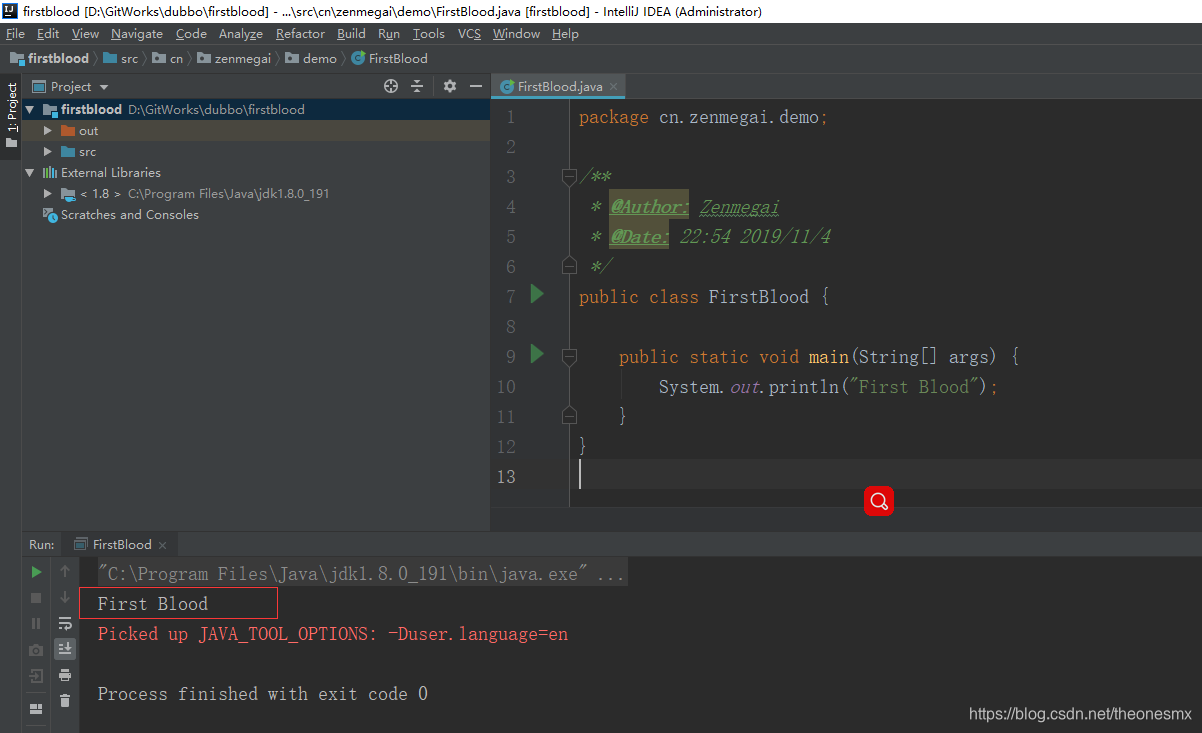The height and width of the screenshot is (733, 1202).
Task: Clear console with the trash icon
Action: tap(65, 701)
